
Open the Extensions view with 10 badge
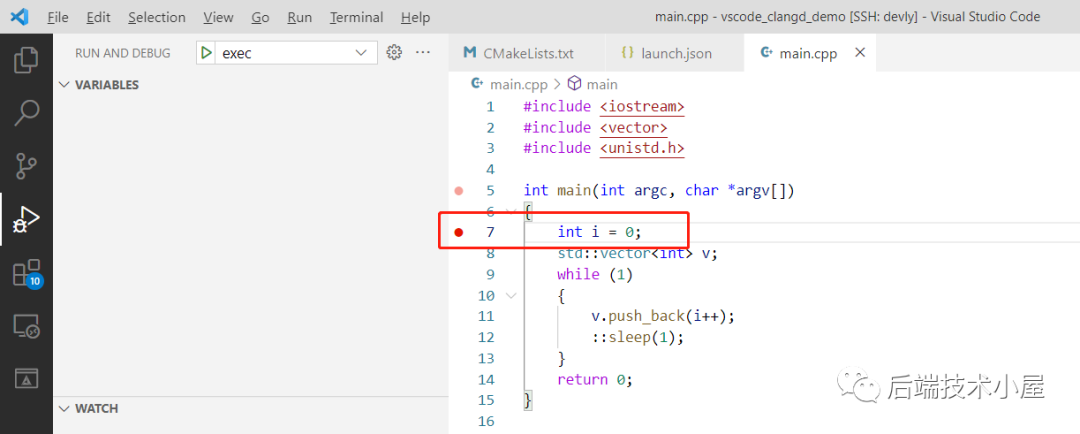click(x=26, y=273)
